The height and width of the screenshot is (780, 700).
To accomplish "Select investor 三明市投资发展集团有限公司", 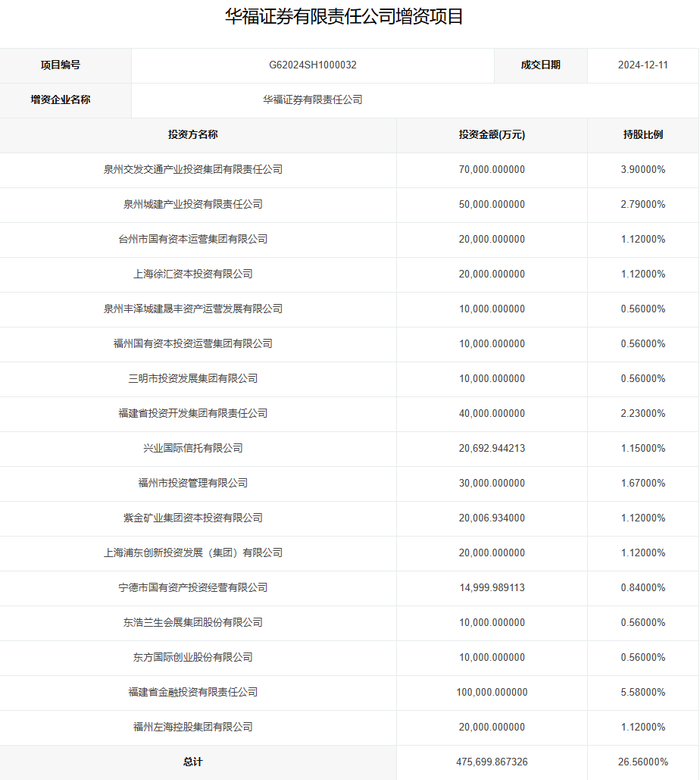I will (193, 379).
